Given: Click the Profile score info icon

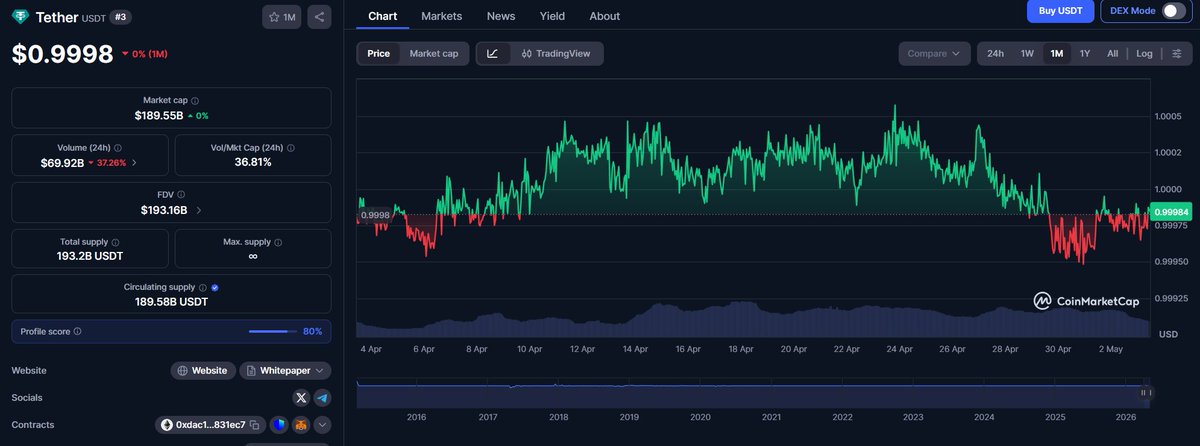Looking at the screenshot, I should (x=78, y=331).
